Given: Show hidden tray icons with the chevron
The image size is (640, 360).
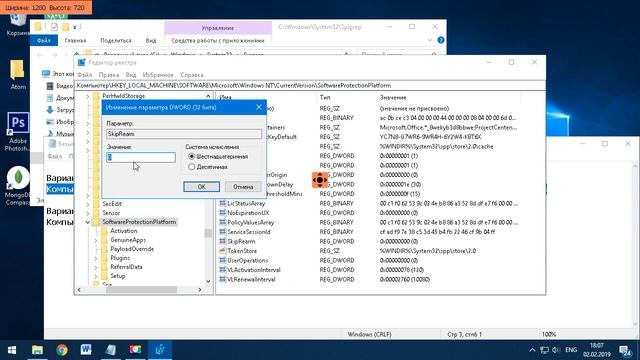Looking at the screenshot, I should tap(532, 350).
